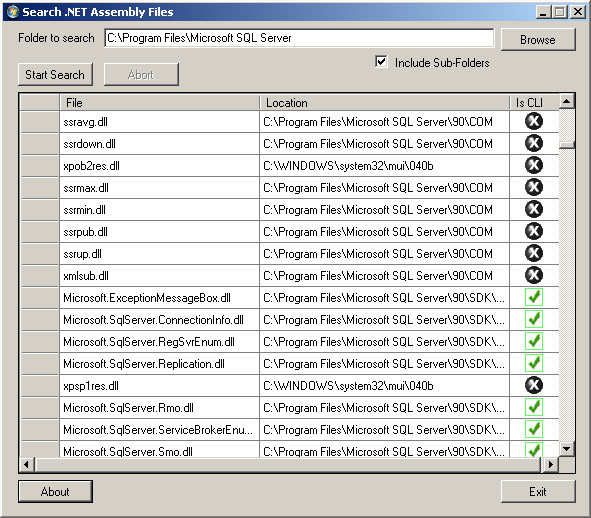Click green check icon for Microsoft.SqlServer.RegSvrEnum.dll
This screenshot has width=591, height=518.
pyautogui.click(x=534, y=341)
